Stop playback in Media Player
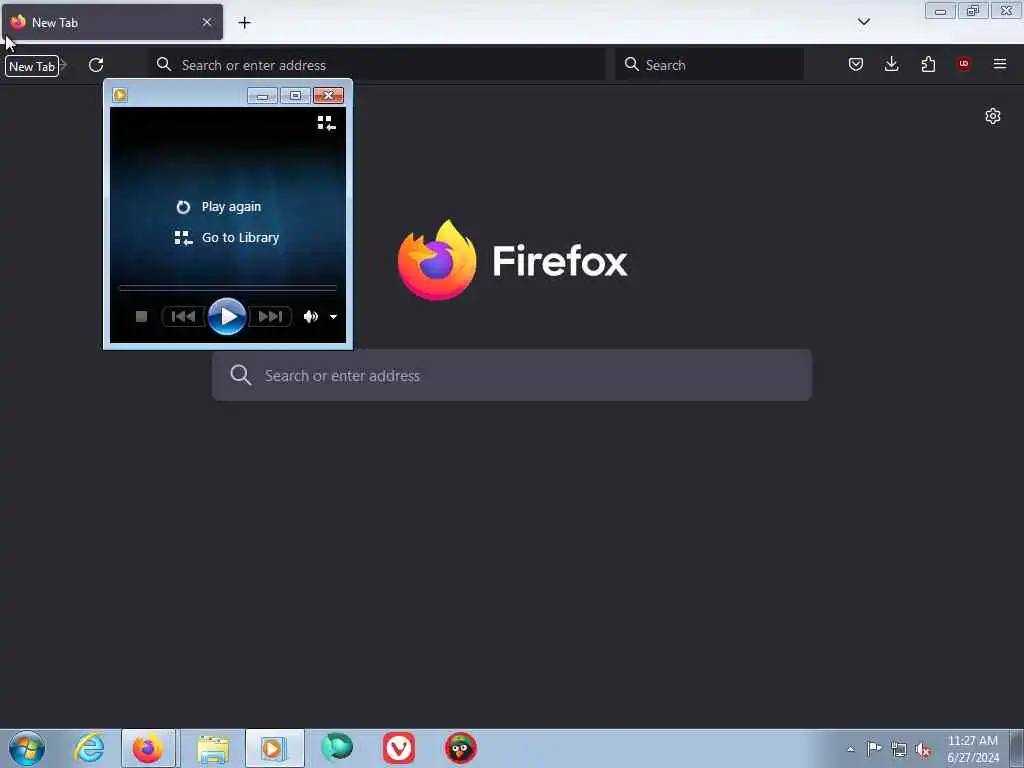The image size is (1024, 768). [141, 317]
